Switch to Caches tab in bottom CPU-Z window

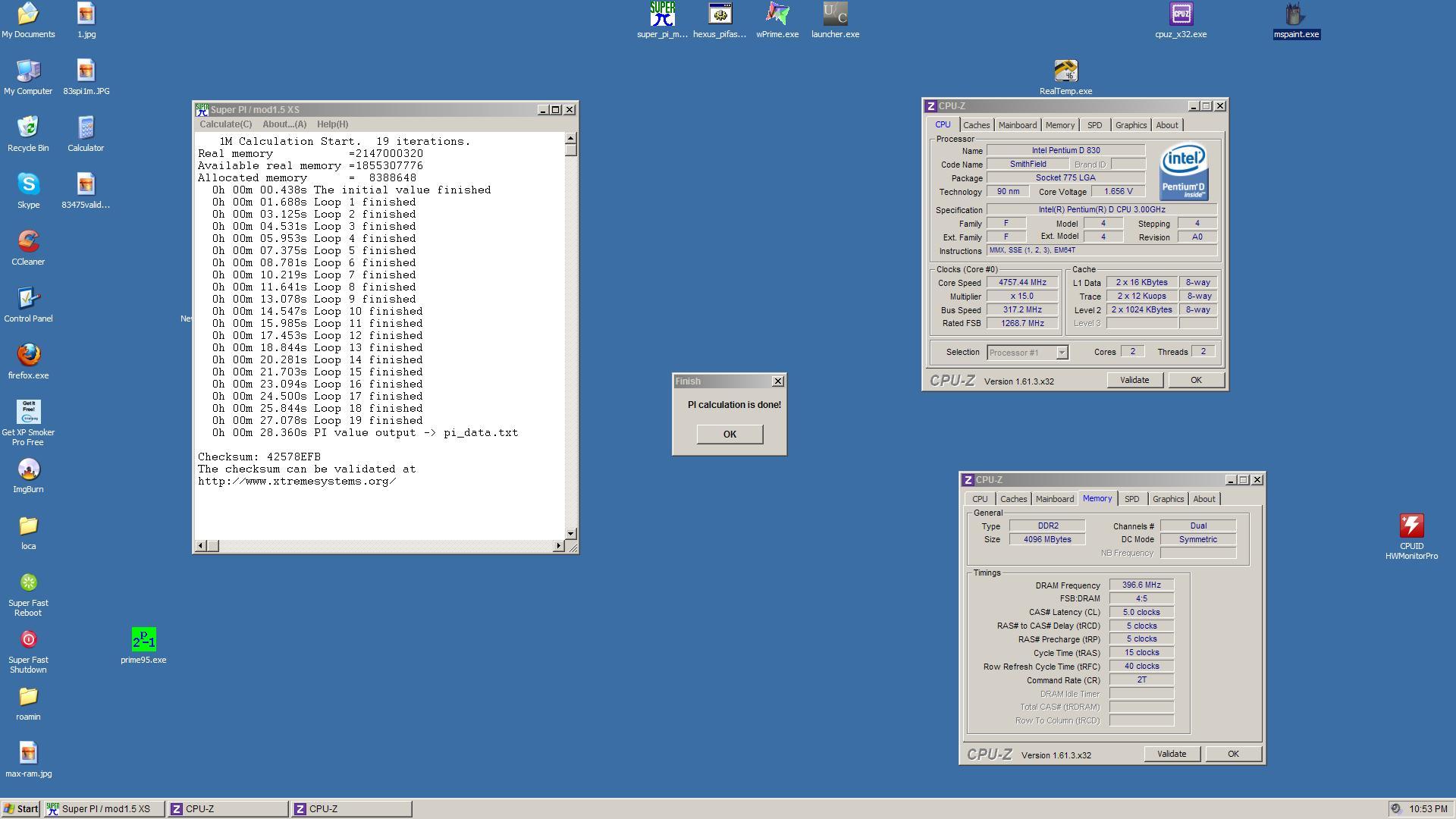tap(1013, 499)
